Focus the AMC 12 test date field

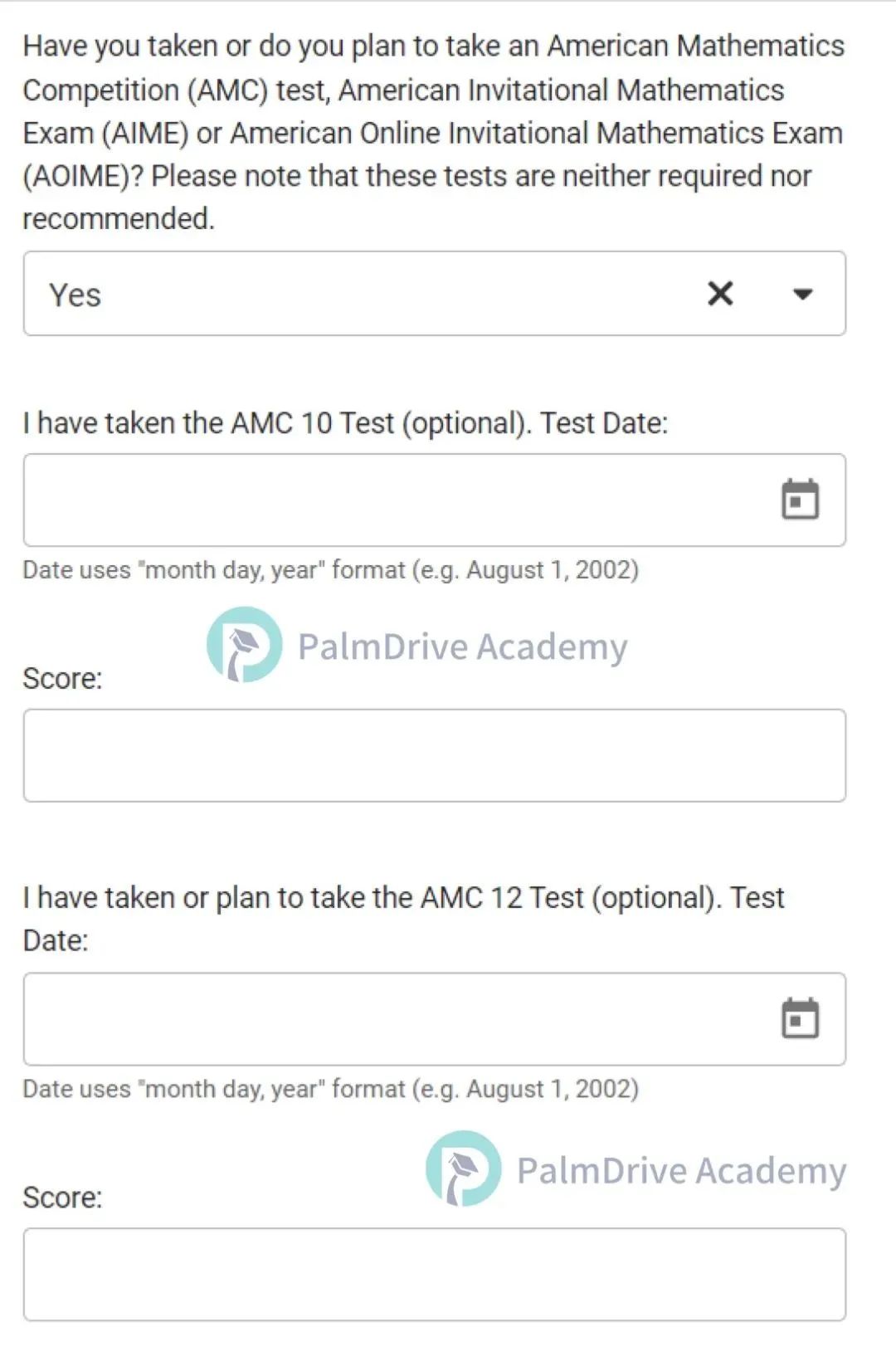[435, 1019]
